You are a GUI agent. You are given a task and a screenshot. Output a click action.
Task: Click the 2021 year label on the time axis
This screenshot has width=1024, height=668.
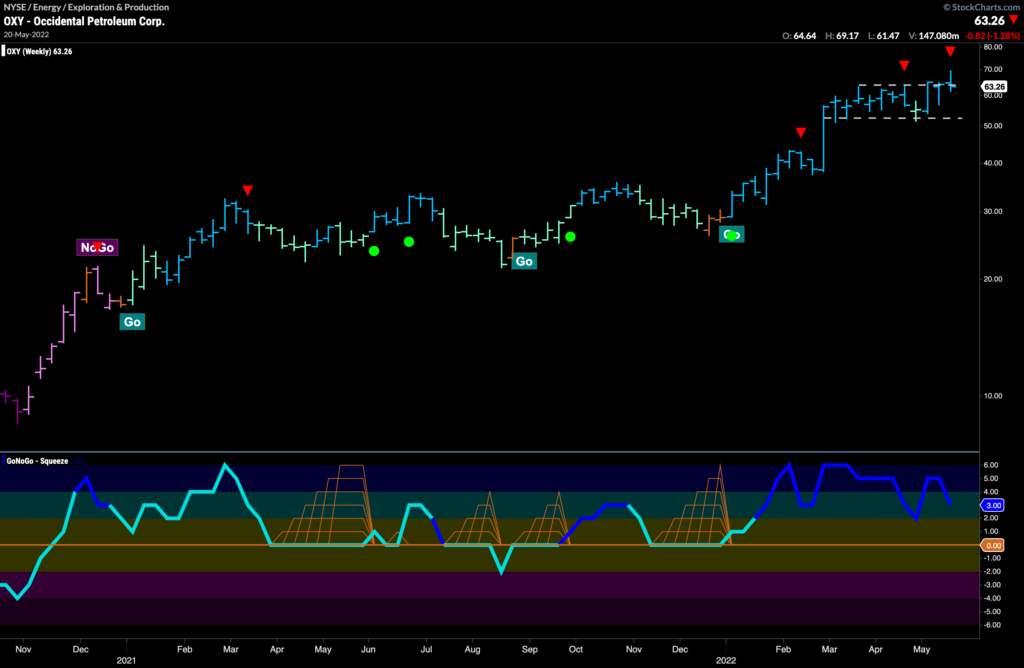click(x=126, y=660)
